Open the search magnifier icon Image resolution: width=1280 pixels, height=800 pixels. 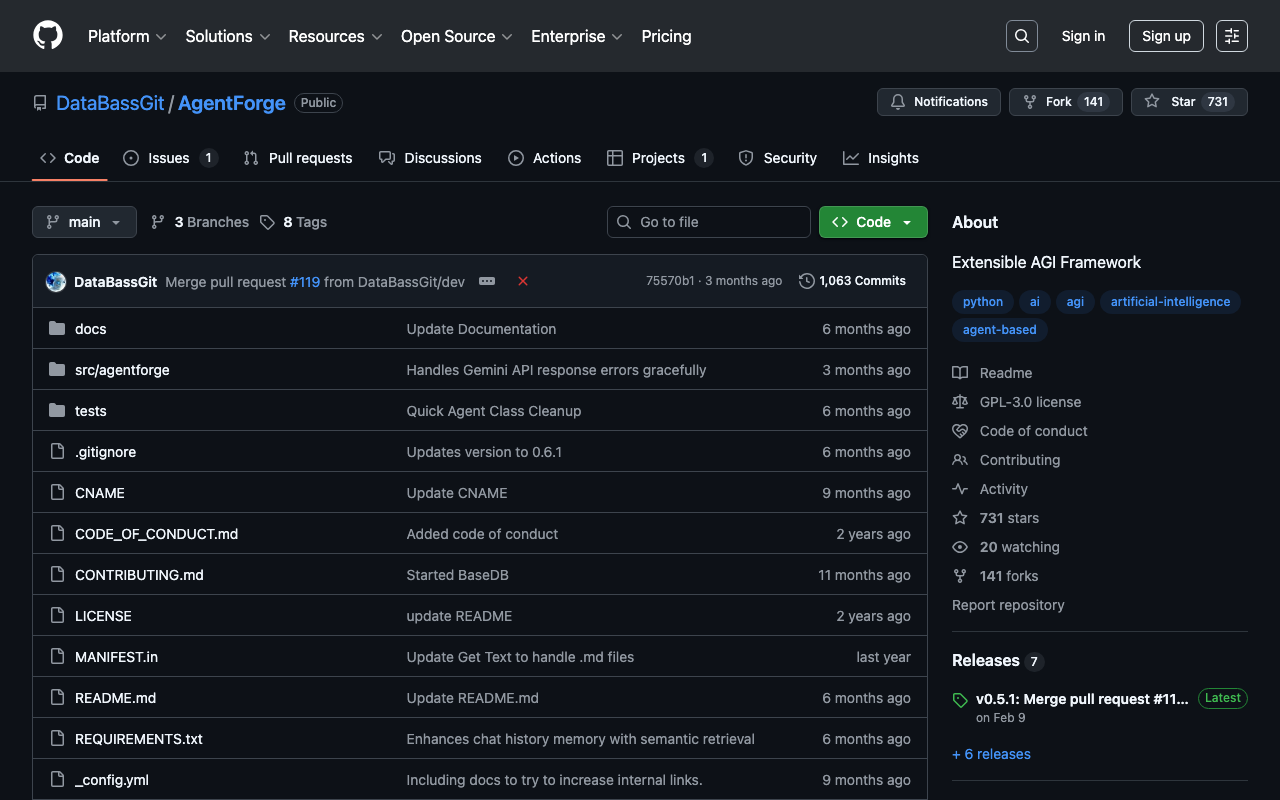[1021, 36]
